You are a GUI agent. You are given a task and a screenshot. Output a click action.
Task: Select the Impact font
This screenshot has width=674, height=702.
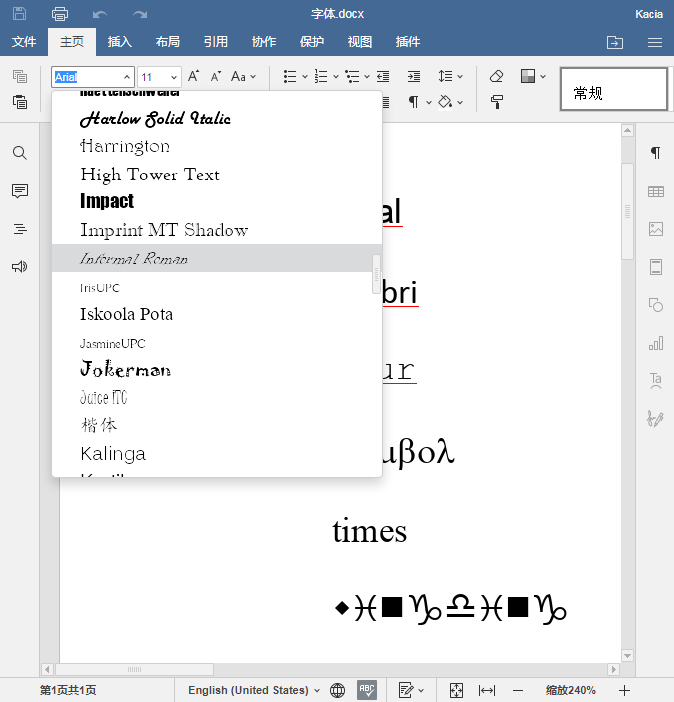217,201
